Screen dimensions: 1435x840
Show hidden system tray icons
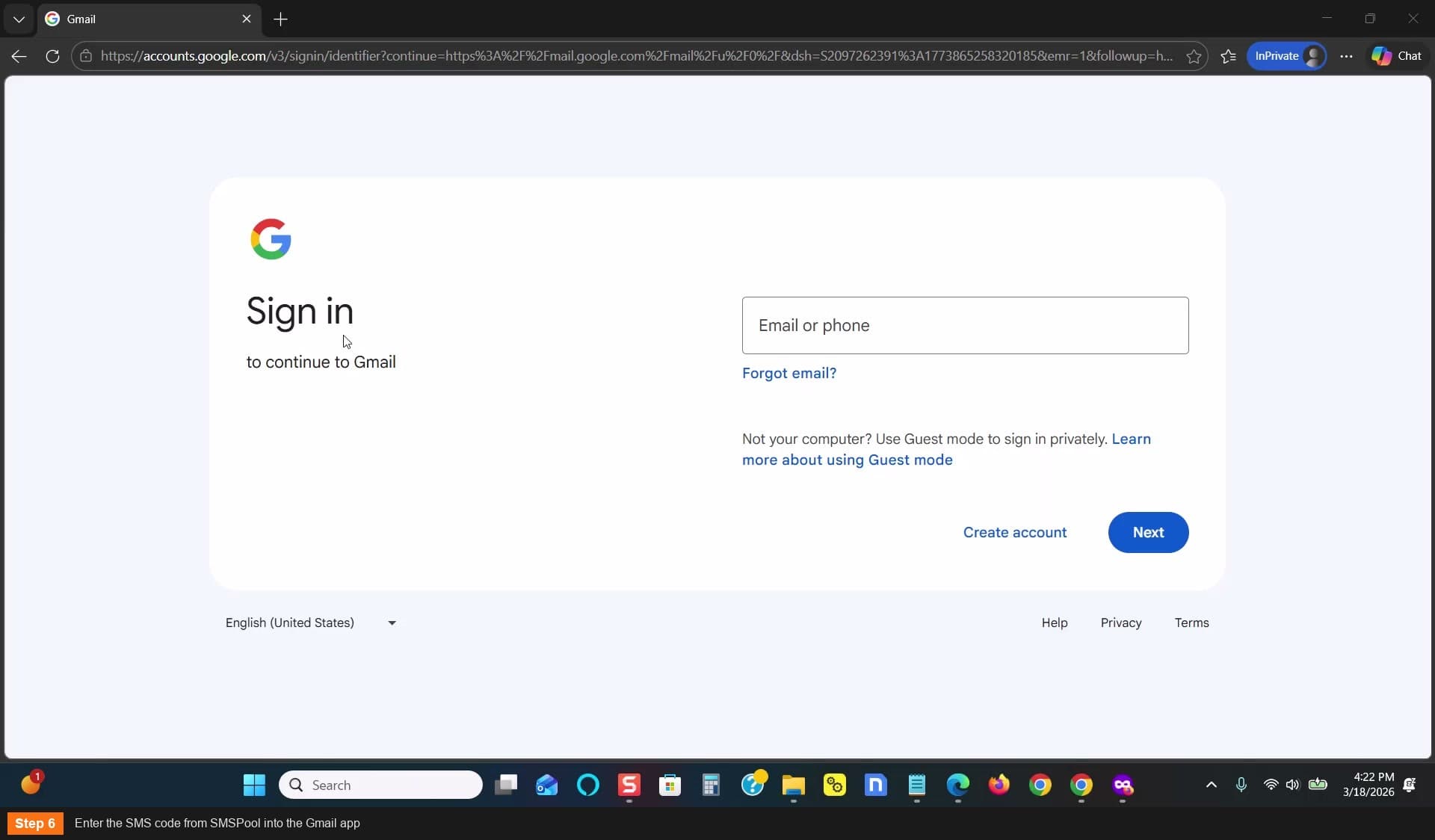click(1212, 785)
